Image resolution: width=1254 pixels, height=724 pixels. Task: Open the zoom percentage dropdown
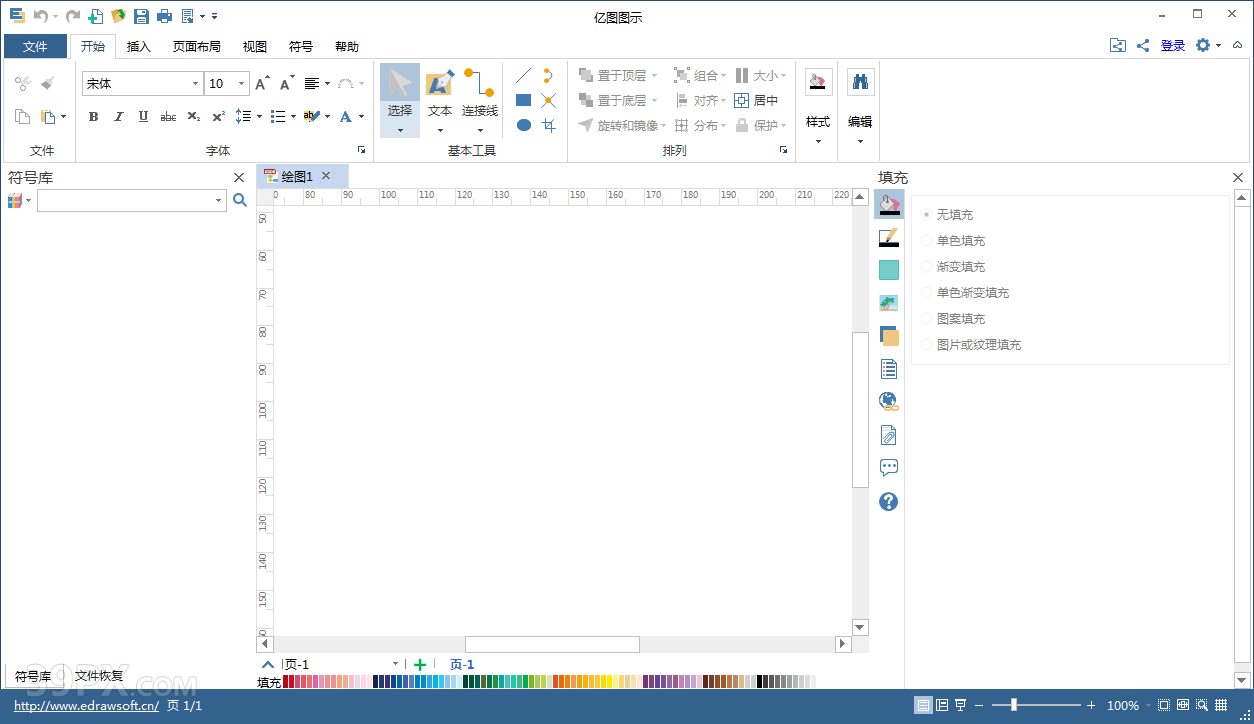click(1146, 704)
